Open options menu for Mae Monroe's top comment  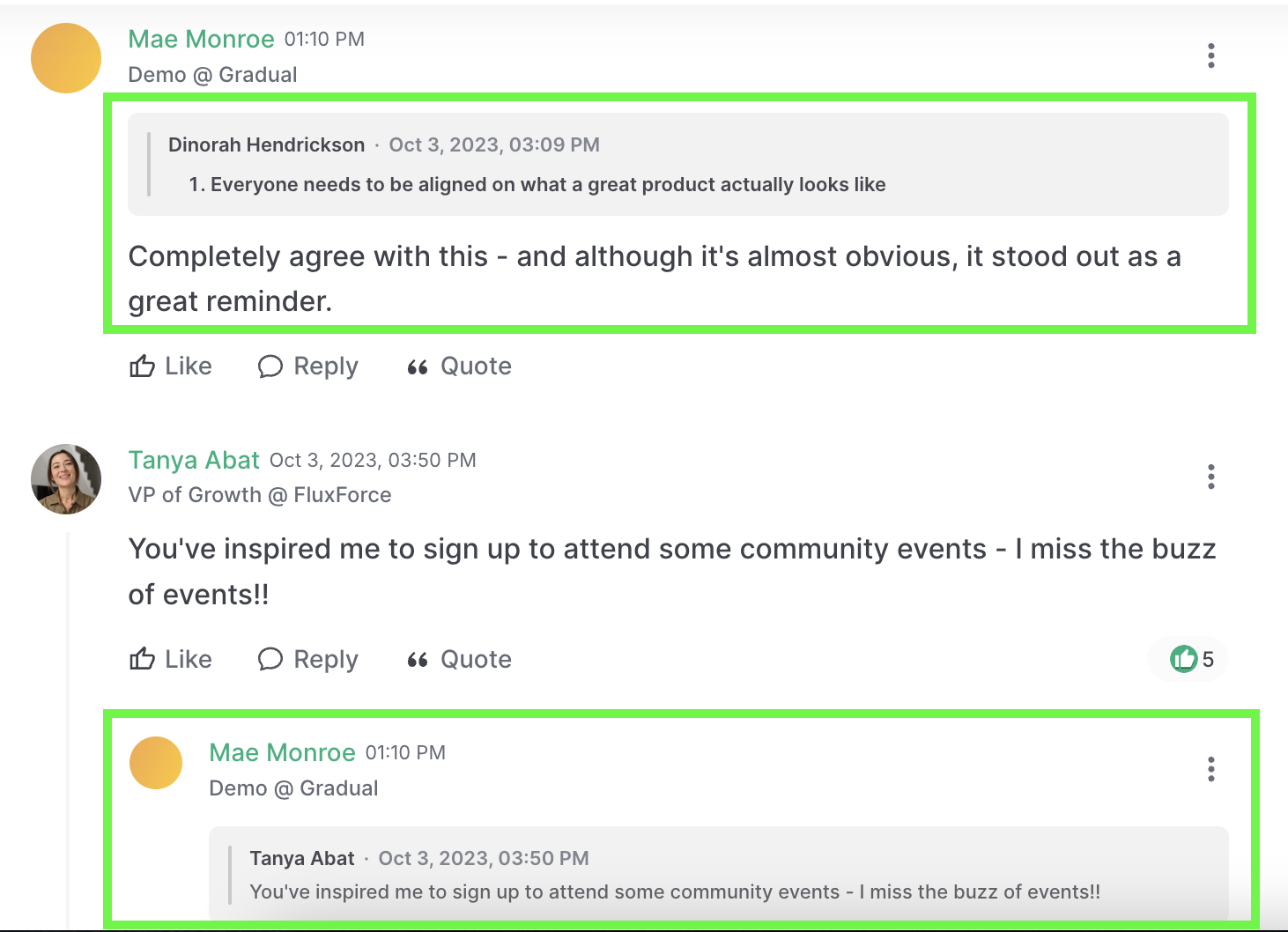(1211, 55)
